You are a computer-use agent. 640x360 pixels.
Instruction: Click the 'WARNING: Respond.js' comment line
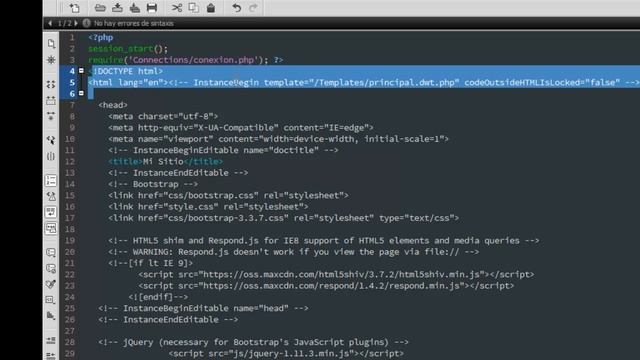click(x=293, y=252)
